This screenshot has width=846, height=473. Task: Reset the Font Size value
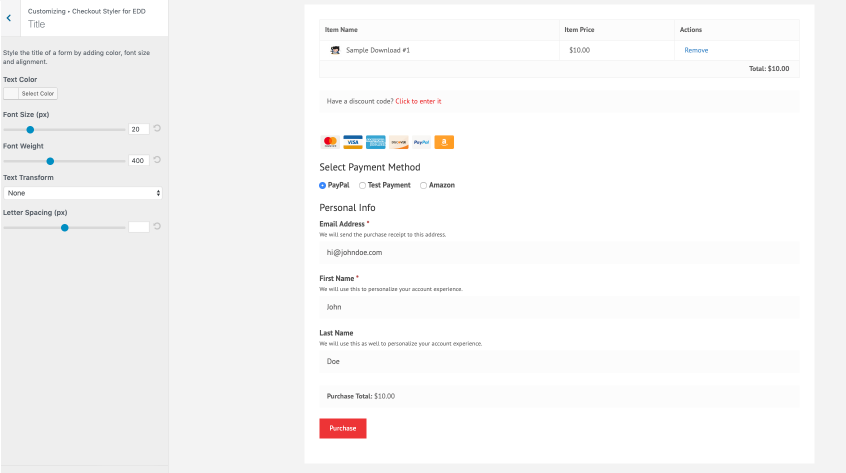click(157, 128)
